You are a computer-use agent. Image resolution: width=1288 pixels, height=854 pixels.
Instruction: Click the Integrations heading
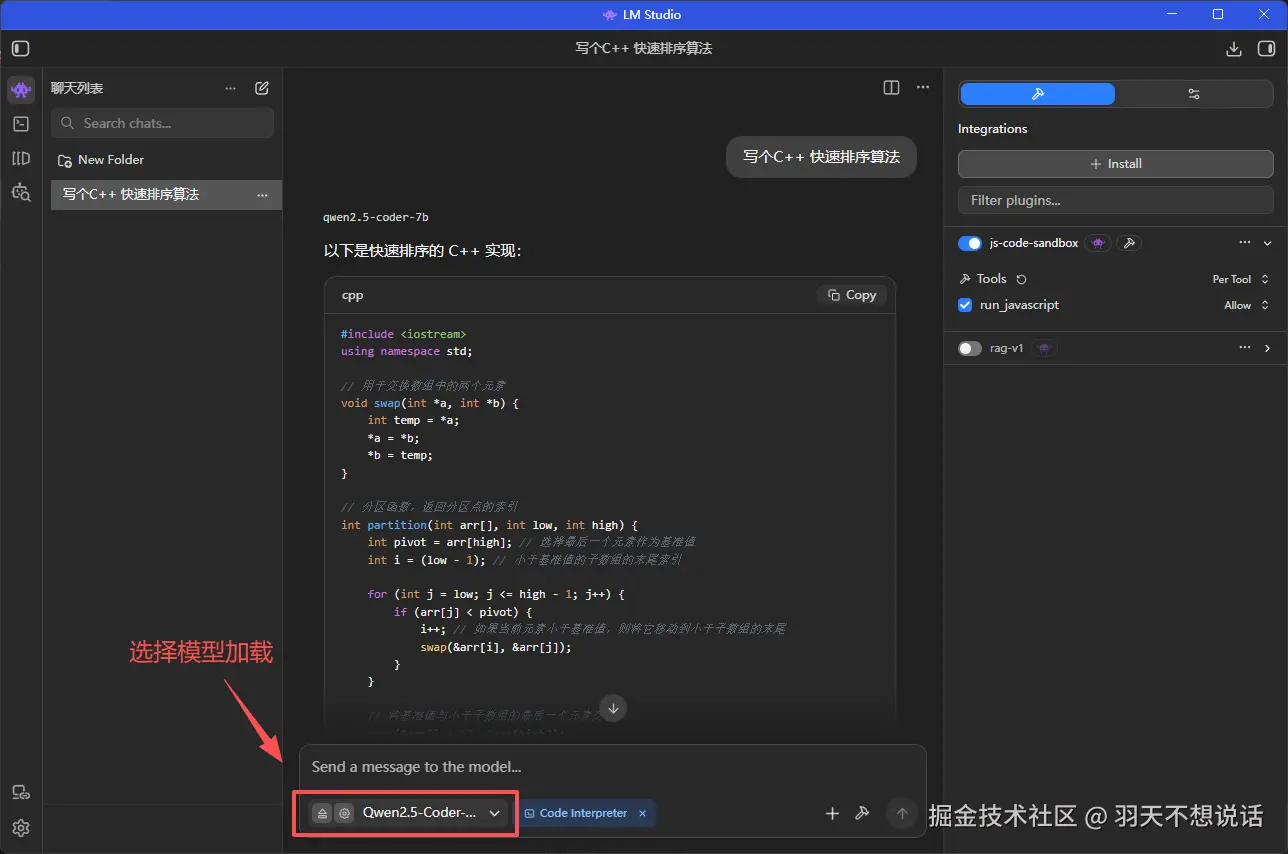tap(992, 129)
